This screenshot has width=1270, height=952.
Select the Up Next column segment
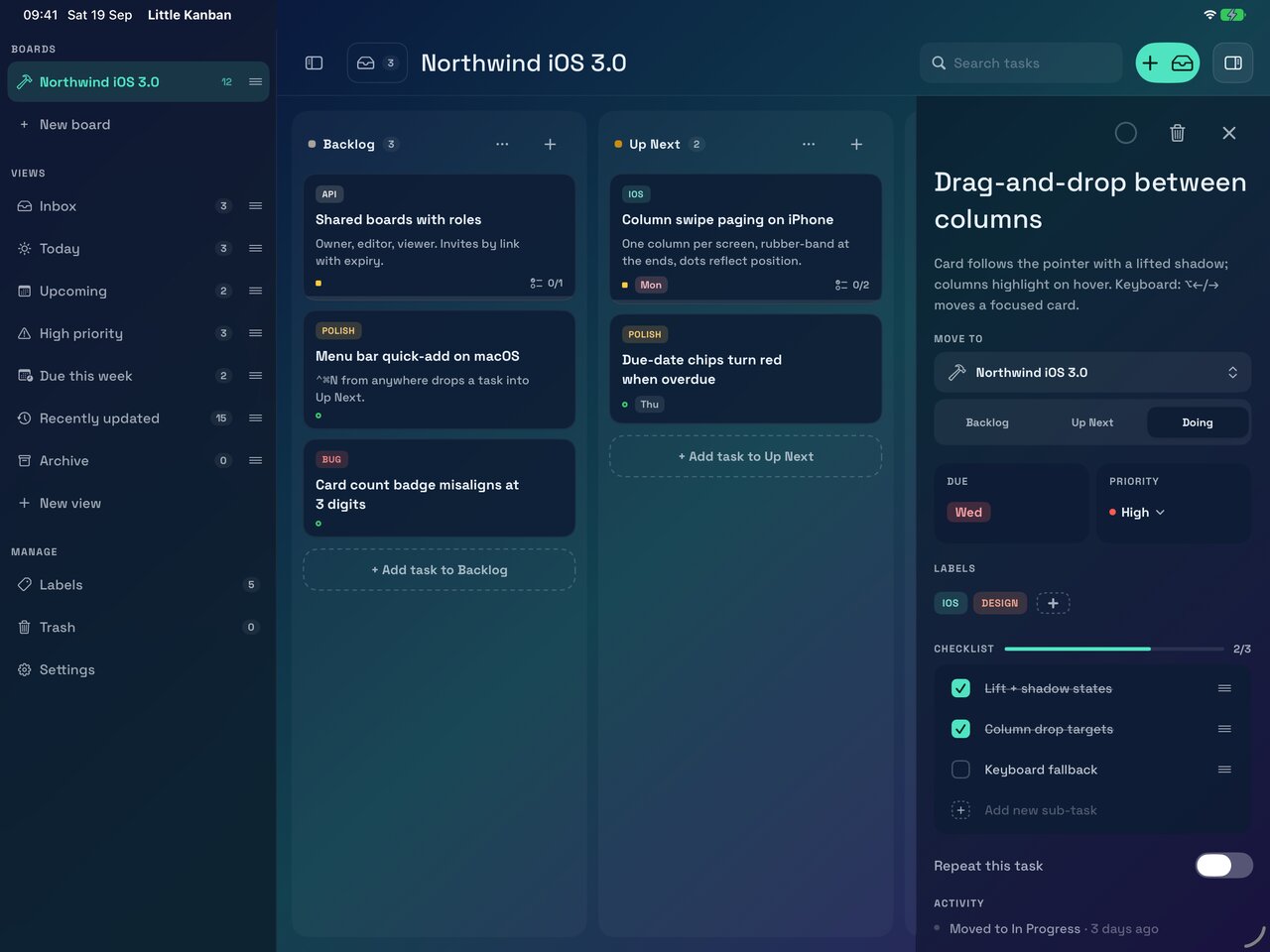click(1092, 422)
